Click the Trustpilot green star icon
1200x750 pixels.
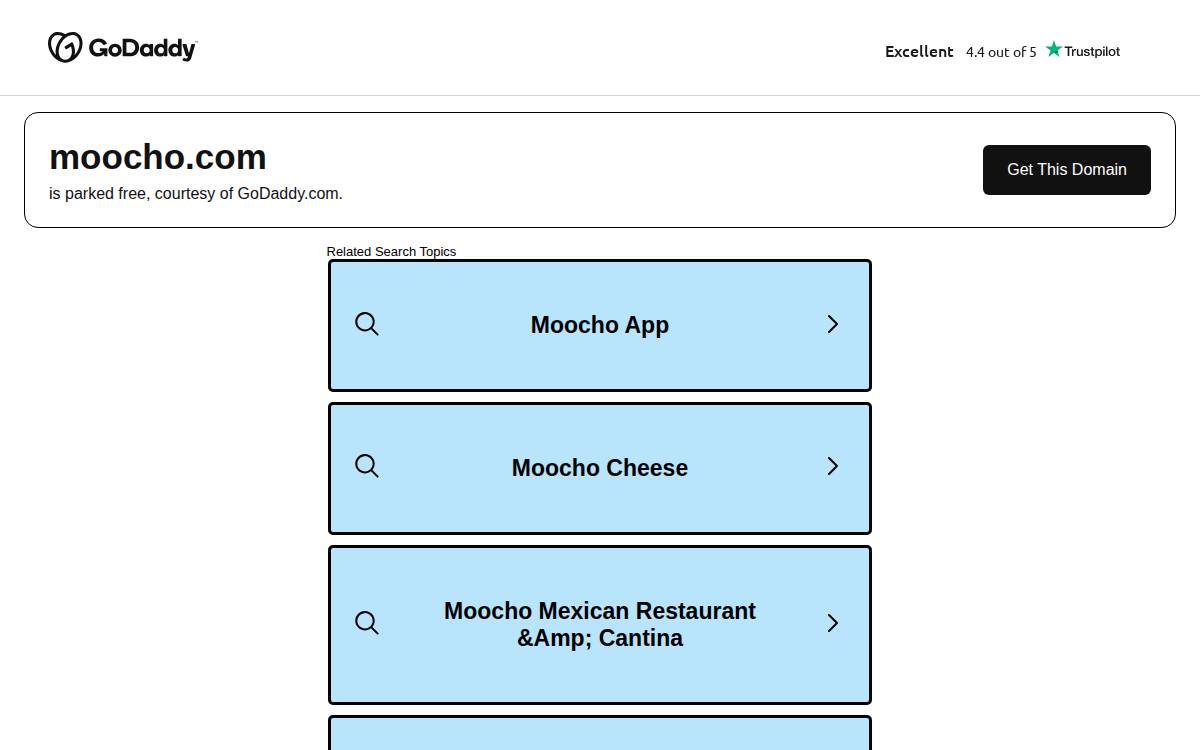pyautogui.click(x=1054, y=49)
